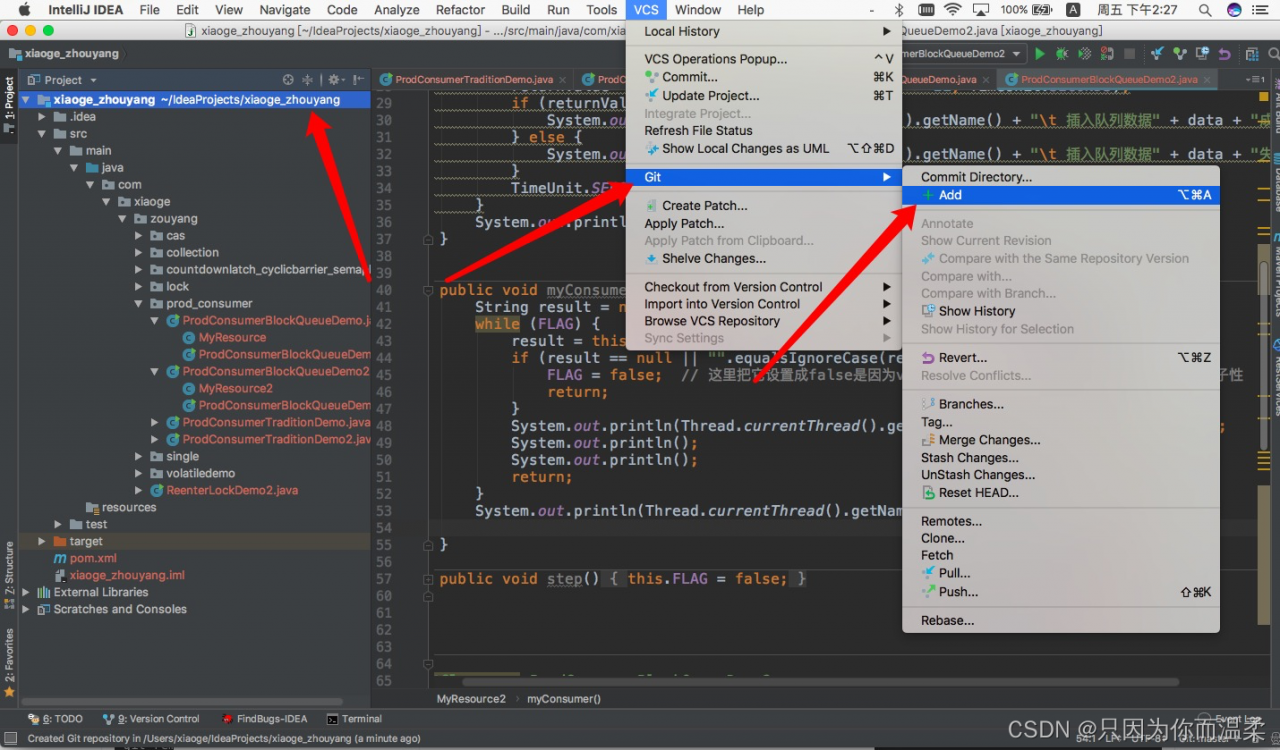Click myConsumer() breadcrumb in editor
The height and width of the screenshot is (750, 1280).
[564, 699]
